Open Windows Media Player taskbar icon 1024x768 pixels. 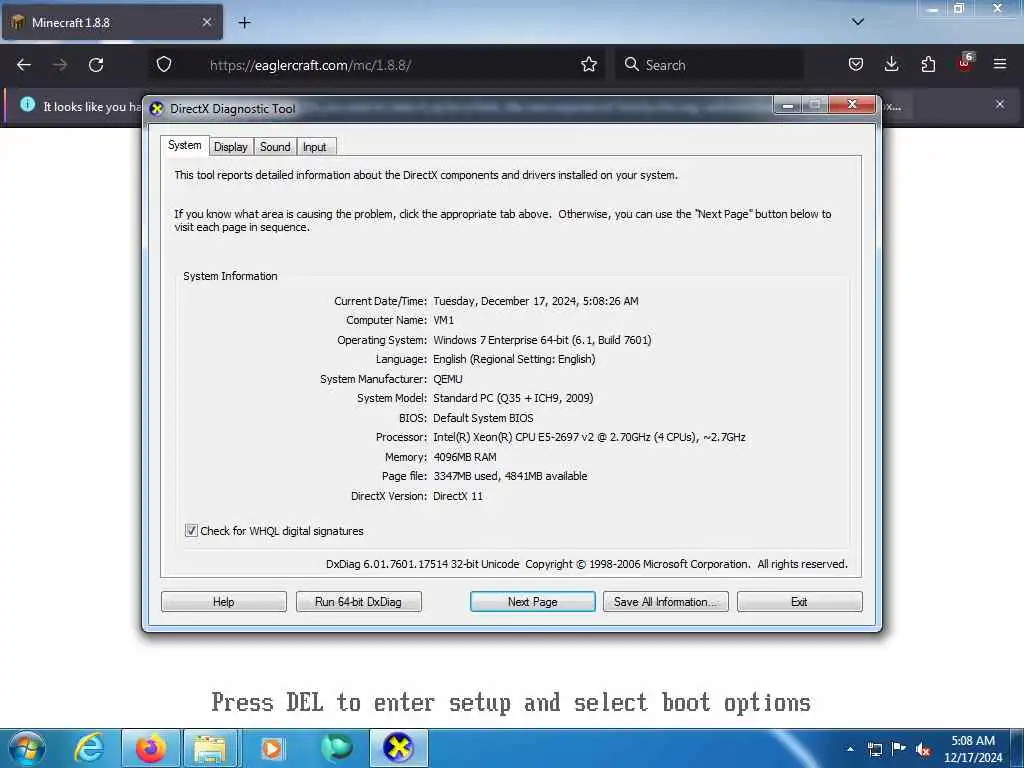pos(272,748)
